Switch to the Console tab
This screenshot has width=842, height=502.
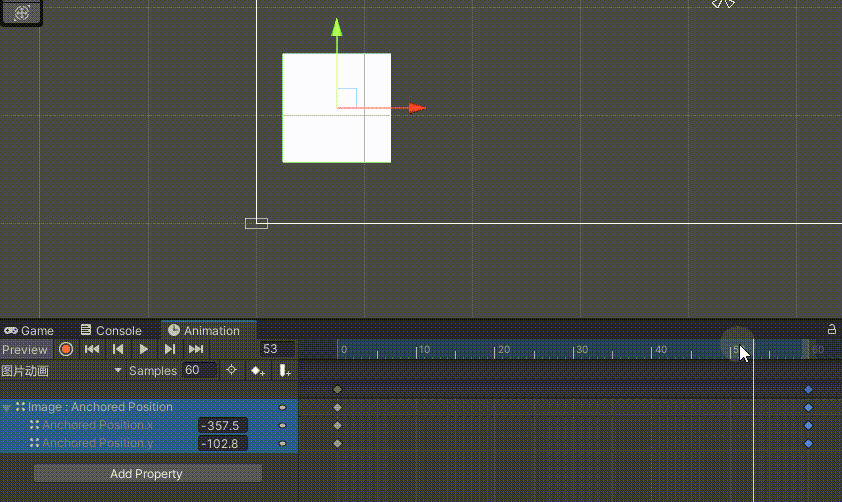pyautogui.click(x=111, y=331)
